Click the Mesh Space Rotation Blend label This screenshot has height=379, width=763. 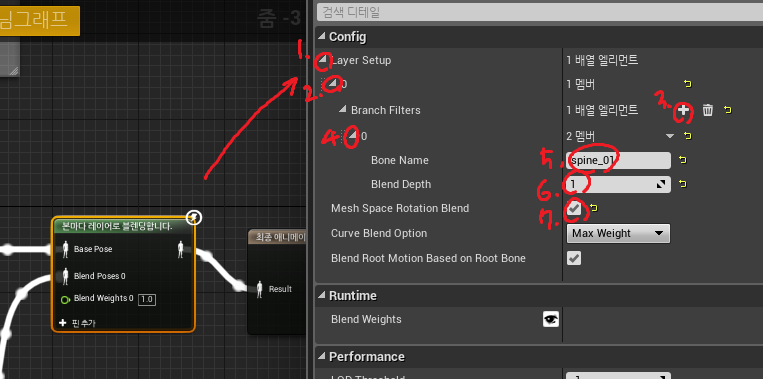400,208
